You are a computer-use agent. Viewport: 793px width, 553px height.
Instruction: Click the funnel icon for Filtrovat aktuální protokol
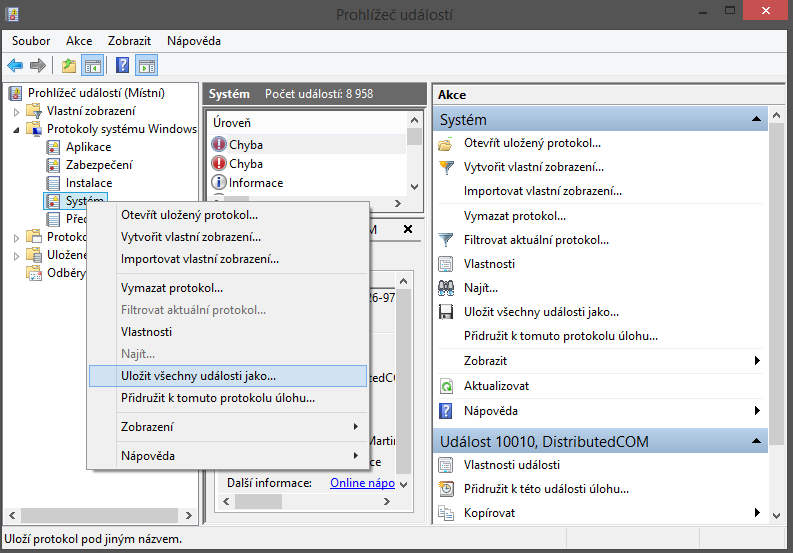(447, 240)
